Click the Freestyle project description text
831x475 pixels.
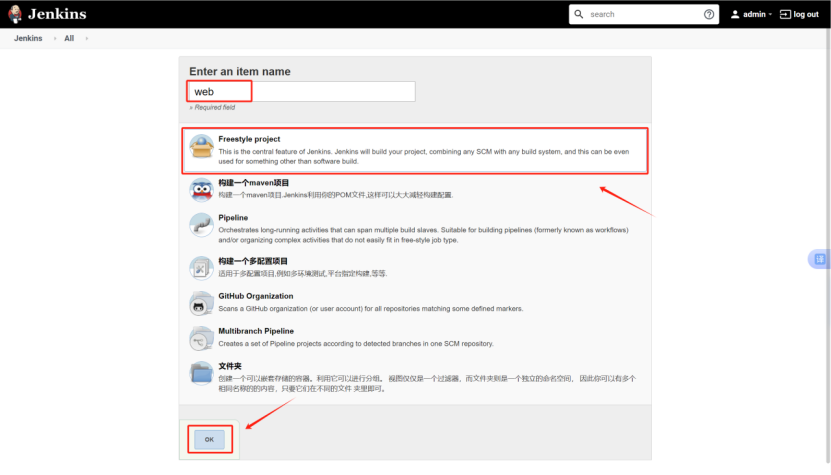click(424, 156)
